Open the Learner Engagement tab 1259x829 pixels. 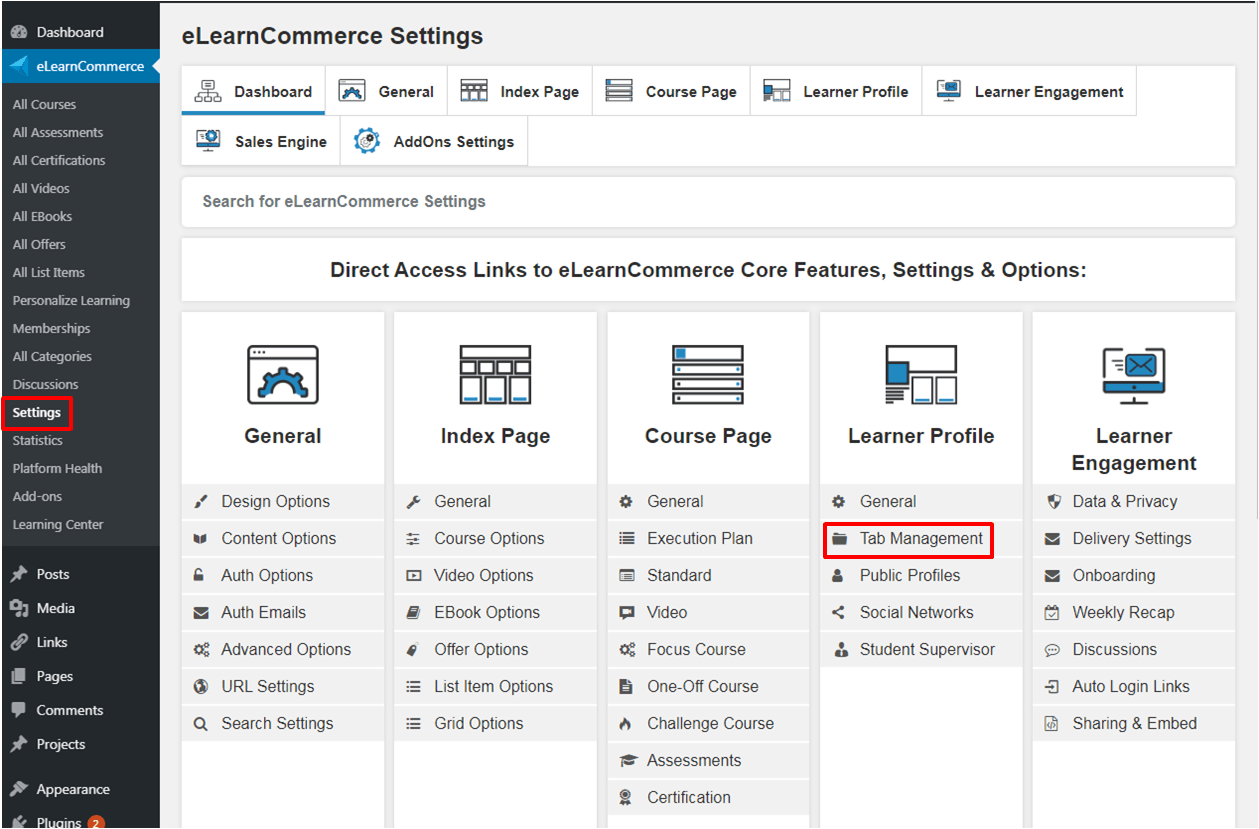pyautogui.click(x=1029, y=92)
